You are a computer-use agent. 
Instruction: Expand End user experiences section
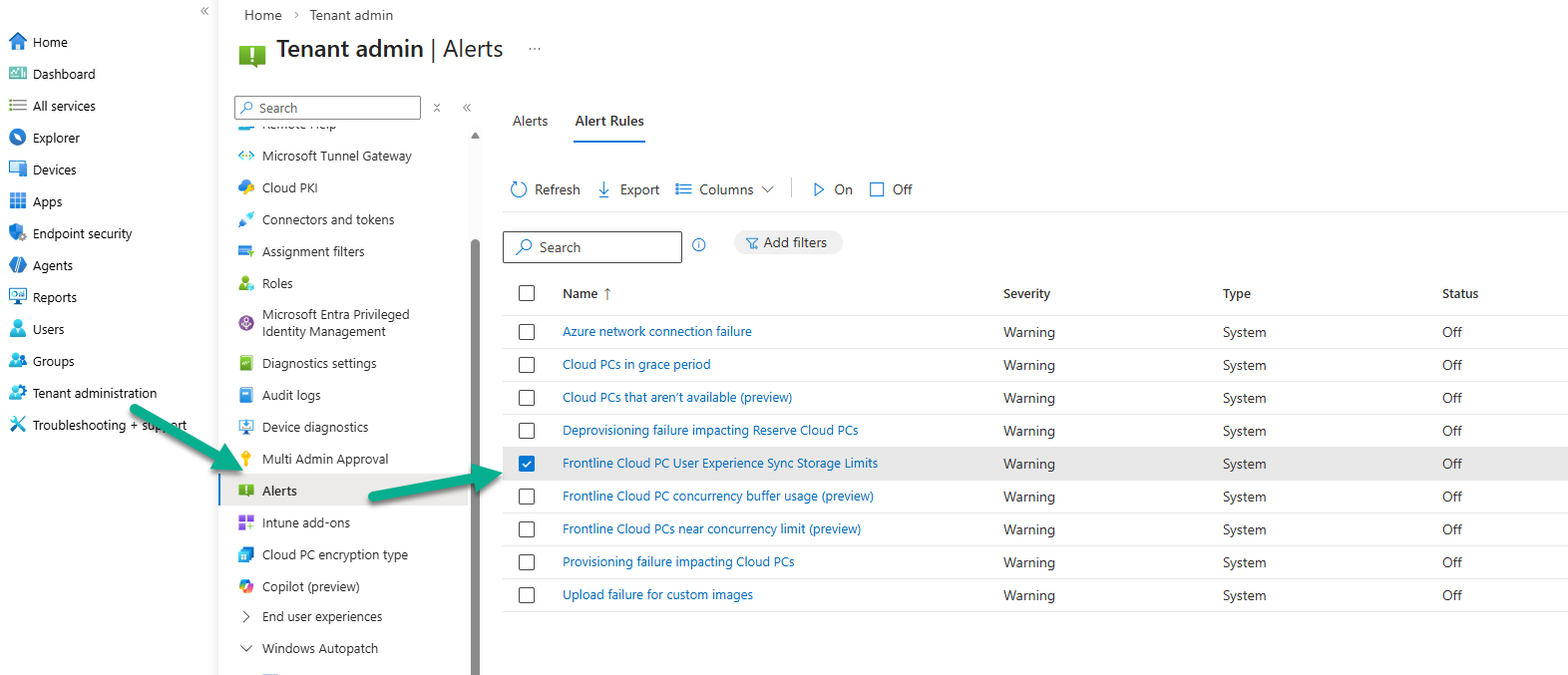[x=246, y=617]
